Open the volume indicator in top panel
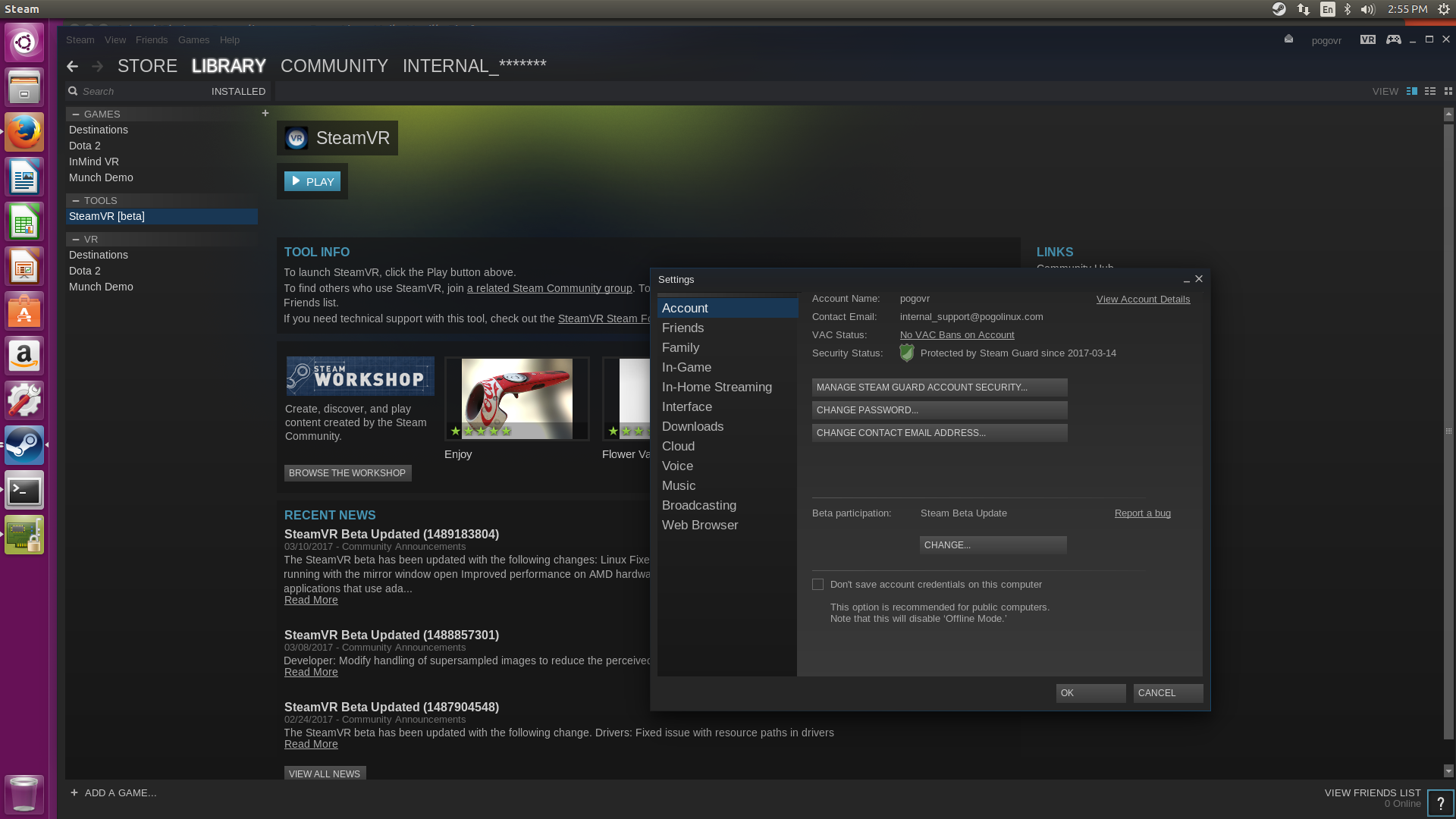This screenshot has height=819, width=1456. click(x=1368, y=9)
